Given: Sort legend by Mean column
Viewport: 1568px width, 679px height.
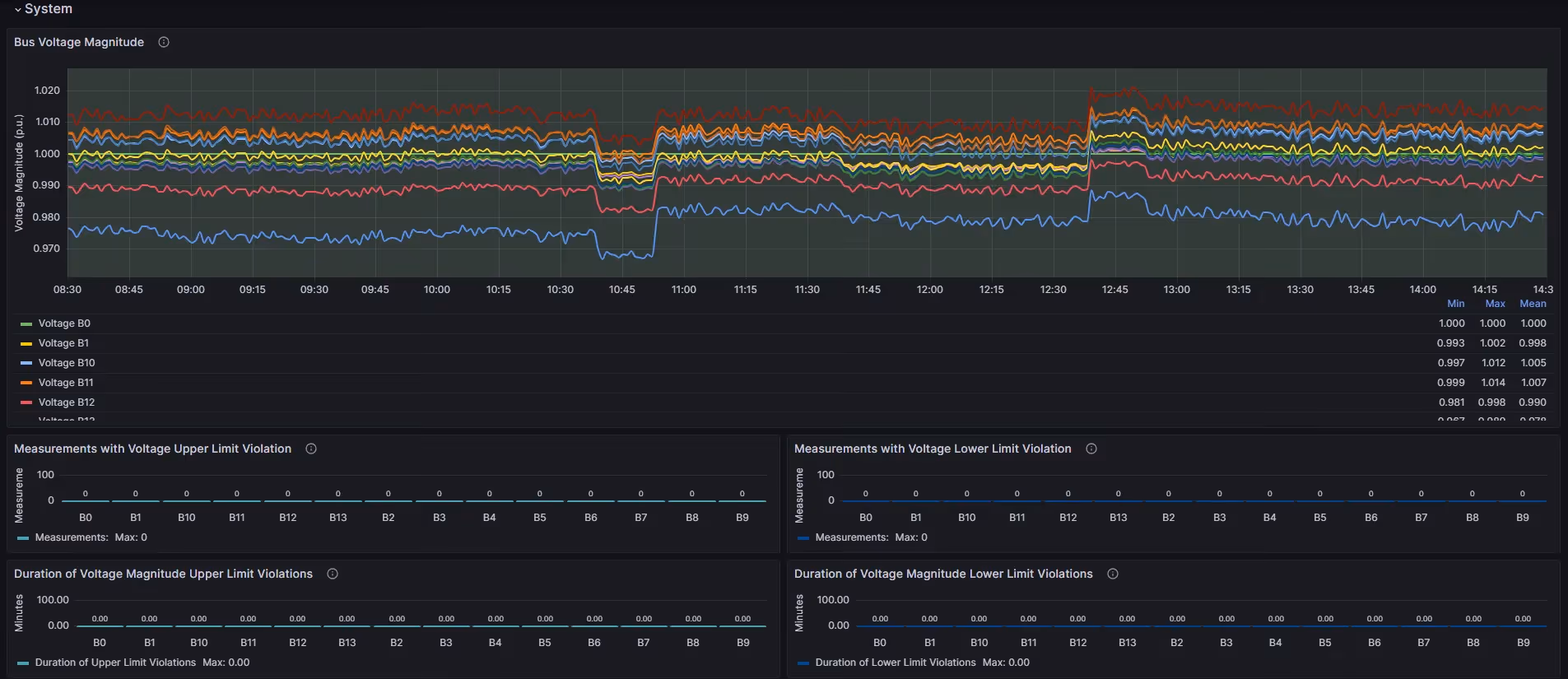Looking at the screenshot, I should click(1533, 304).
